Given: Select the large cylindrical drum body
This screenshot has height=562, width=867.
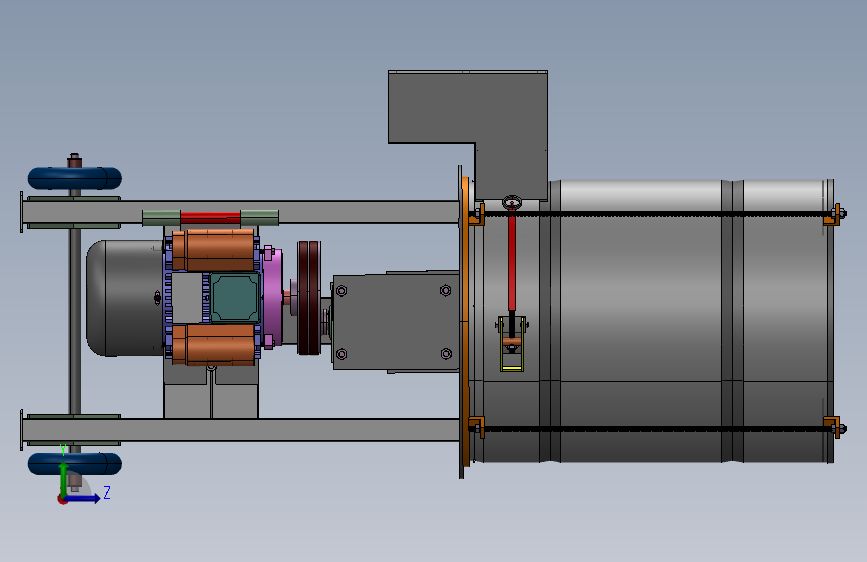Looking at the screenshot, I should pyautogui.click(x=652, y=321).
